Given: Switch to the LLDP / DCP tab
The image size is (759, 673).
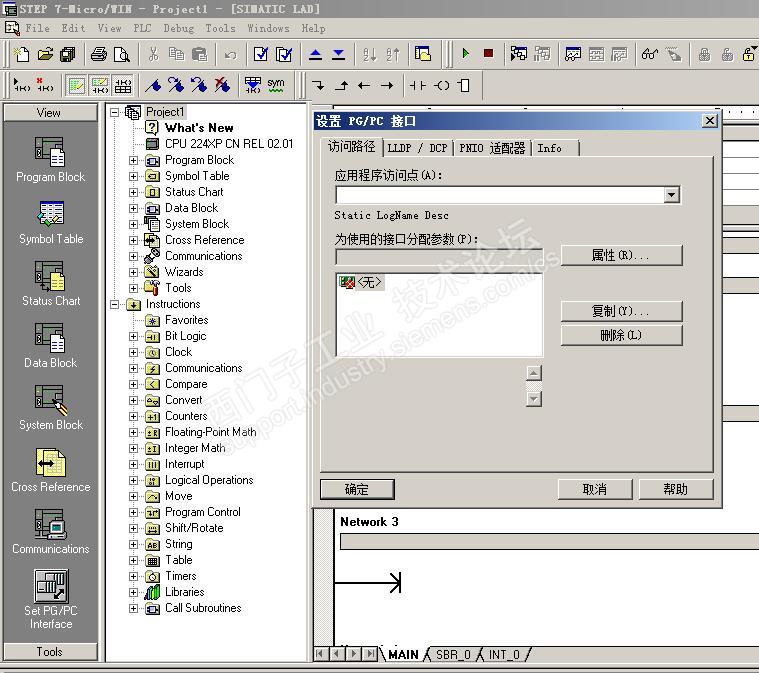Looking at the screenshot, I should point(417,148).
